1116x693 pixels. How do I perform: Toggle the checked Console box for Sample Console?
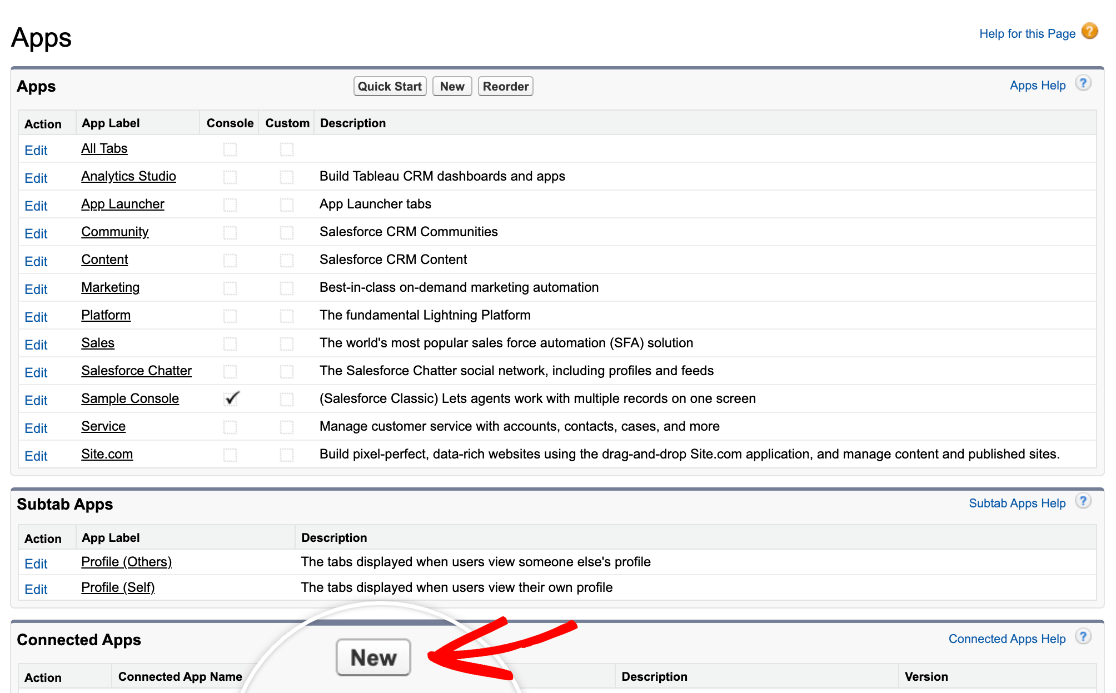click(x=231, y=398)
